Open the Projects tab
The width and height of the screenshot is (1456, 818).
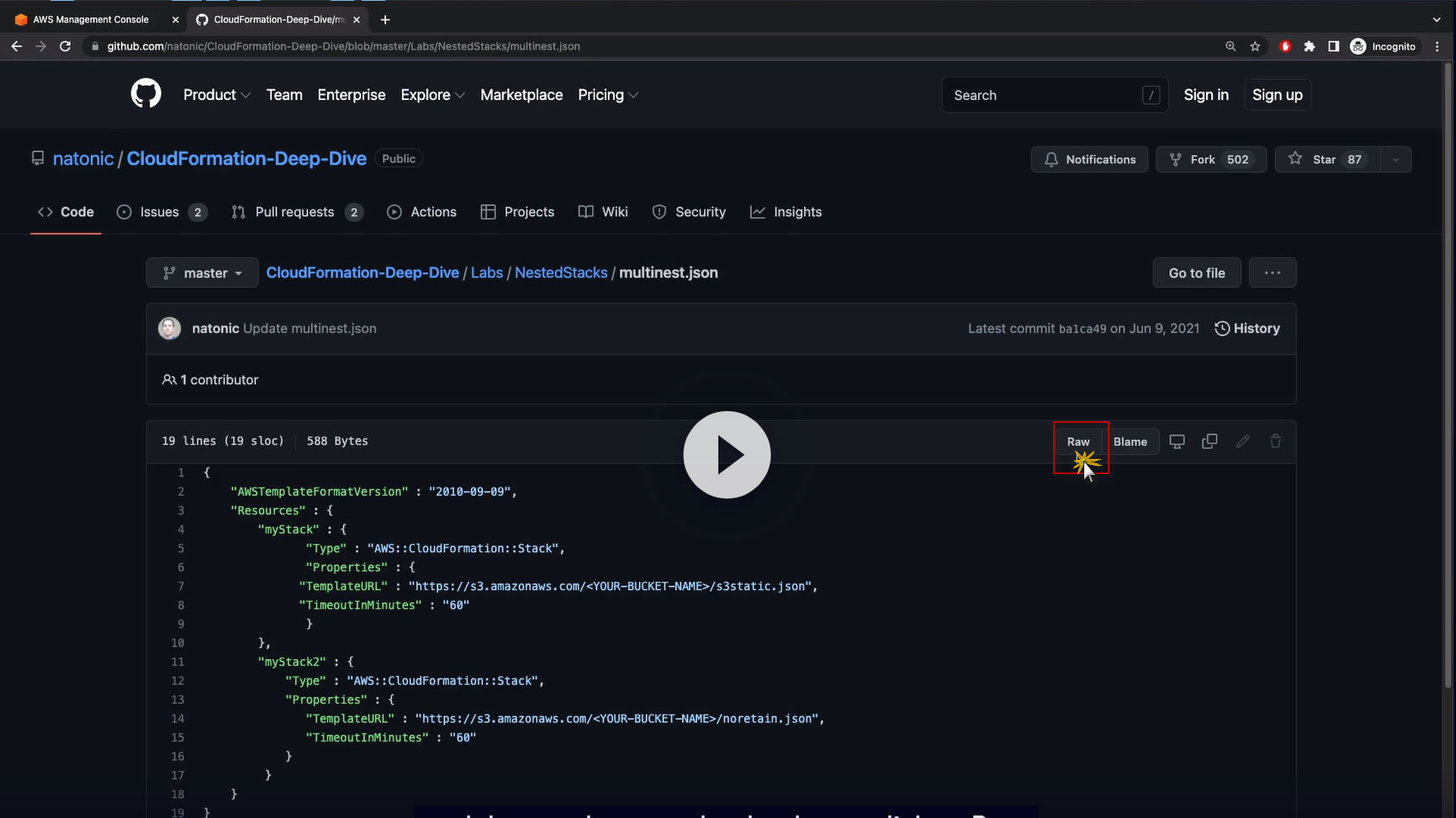pos(517,212)
